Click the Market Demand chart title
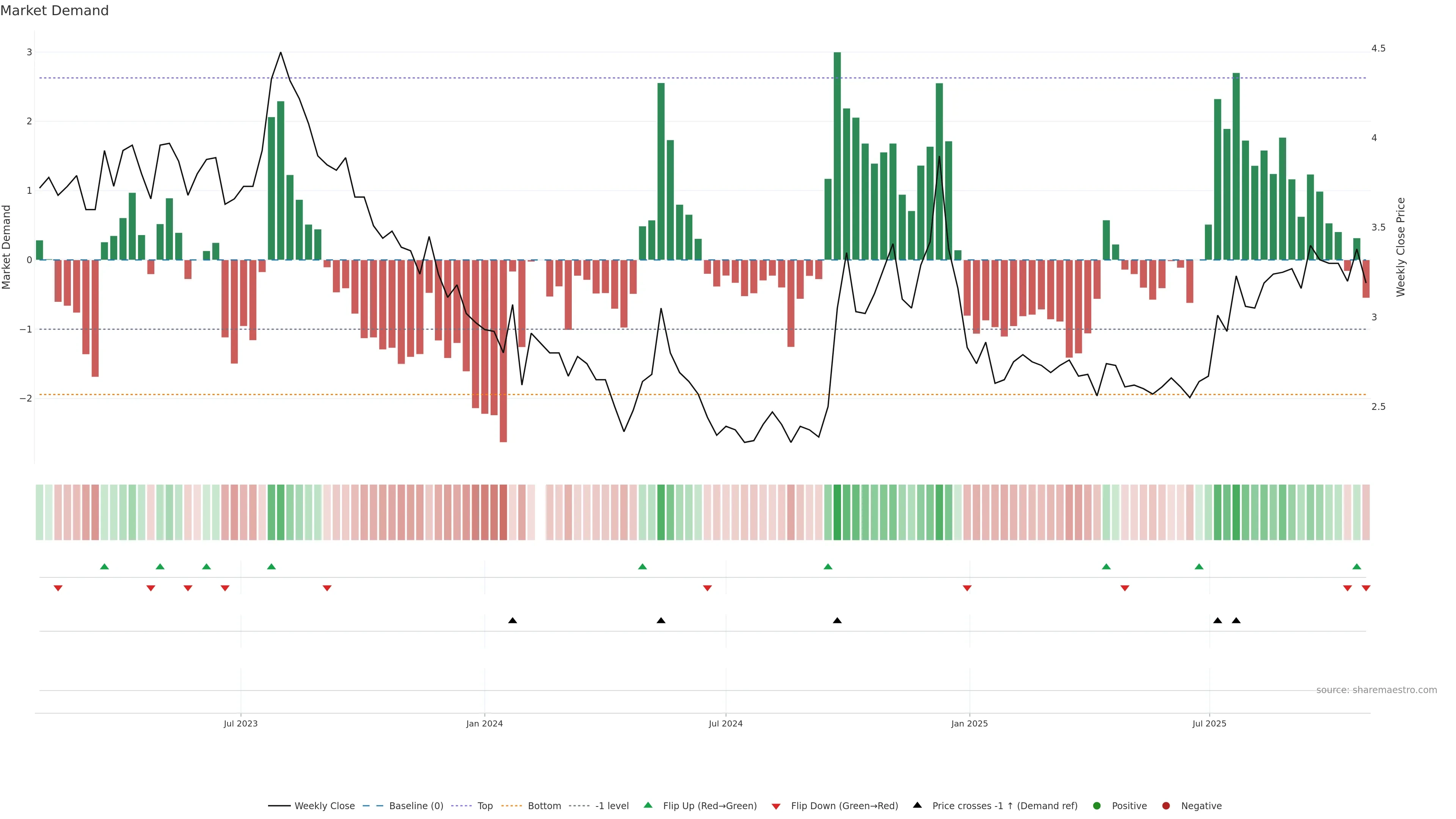This screenshot has height=819, width=1456. coord(54,11)
